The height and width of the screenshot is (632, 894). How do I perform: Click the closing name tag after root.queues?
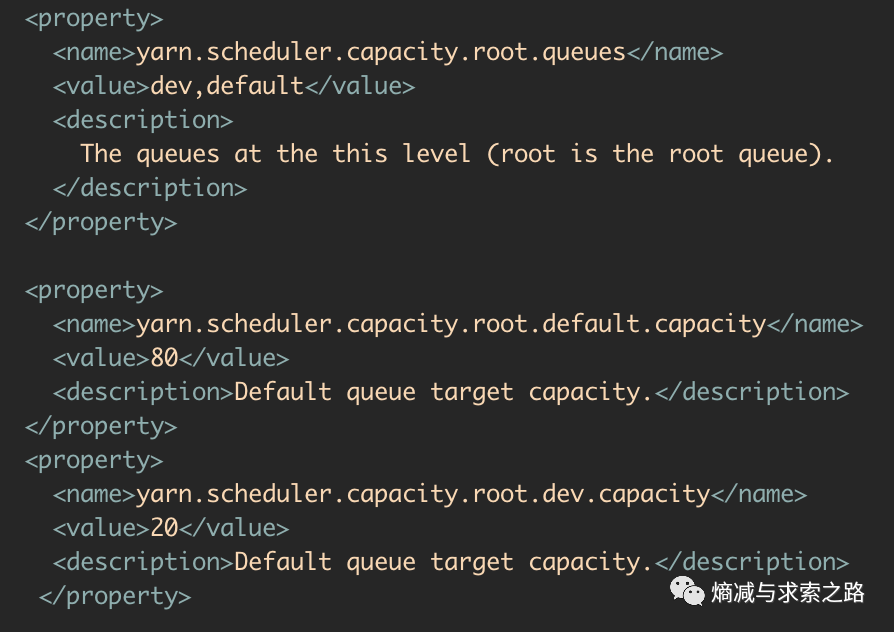674,53
